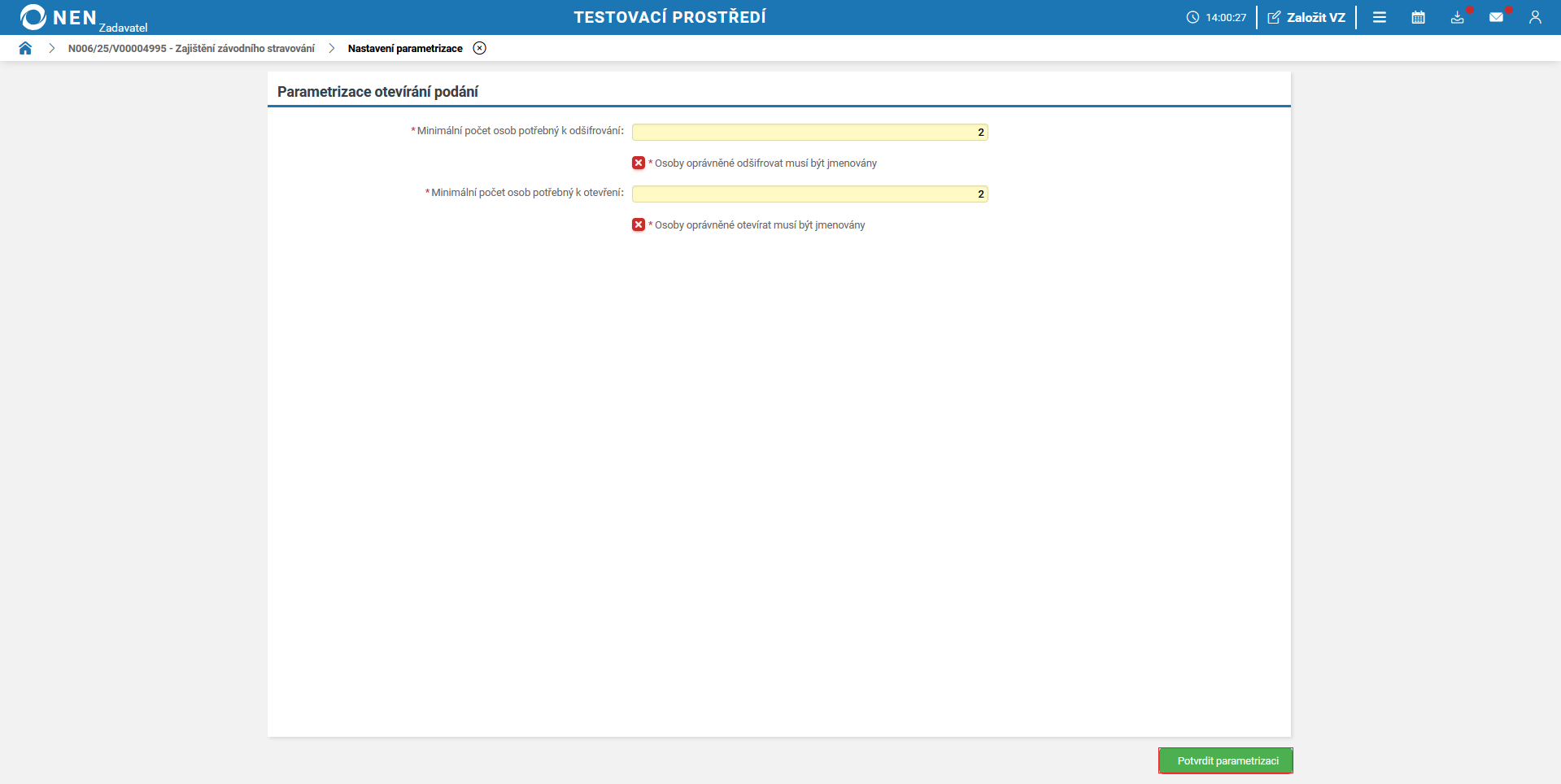The image size is (1561, 784).
Task: Click the minimal persons to decrypt input field
Action: coord(809,132)
